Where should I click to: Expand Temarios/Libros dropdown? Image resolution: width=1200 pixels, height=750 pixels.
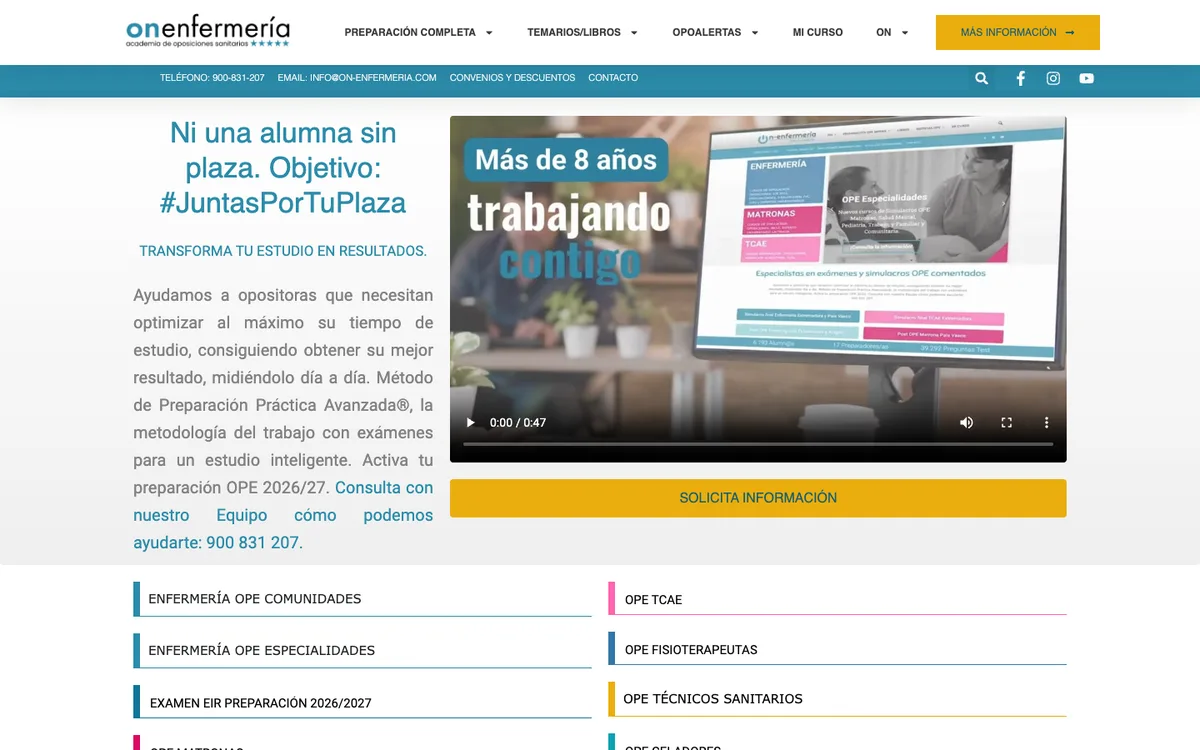tap(582, 33)
